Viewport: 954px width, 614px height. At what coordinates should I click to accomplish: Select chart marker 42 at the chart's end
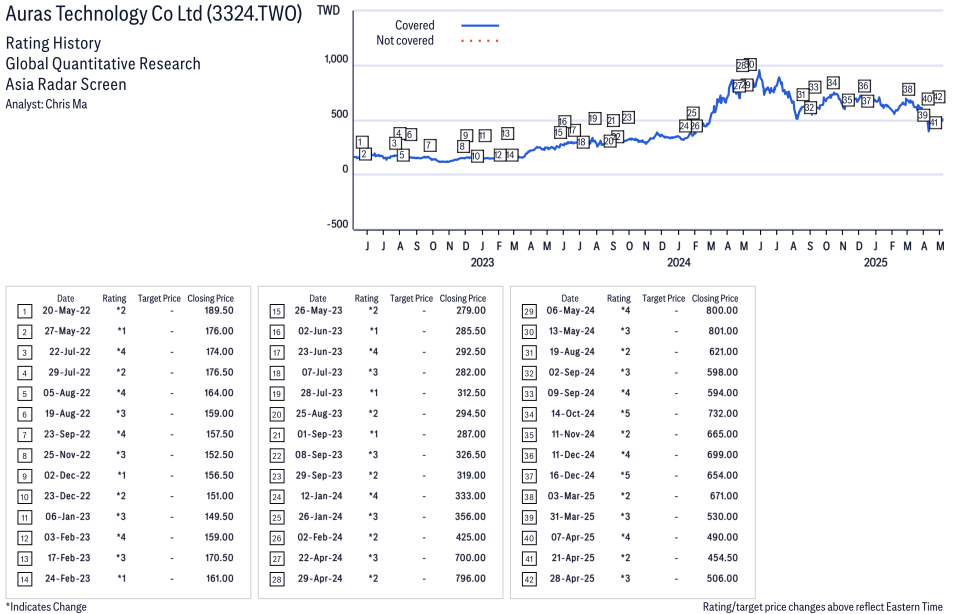938,97
